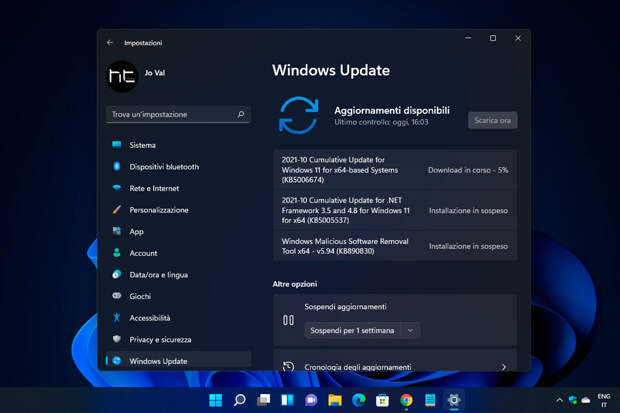Expand the chevron beside Sospendi per 1 settimana

(410, 330)
